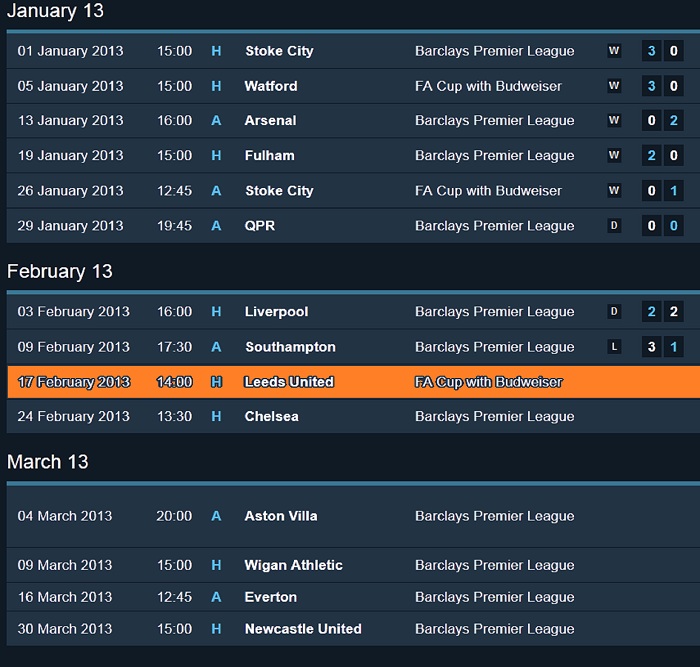The width and height of the screenshot is (700, 667).
Task: Click the 12:45 kickoff time in Everton row
Action: [x=175, y=597]
